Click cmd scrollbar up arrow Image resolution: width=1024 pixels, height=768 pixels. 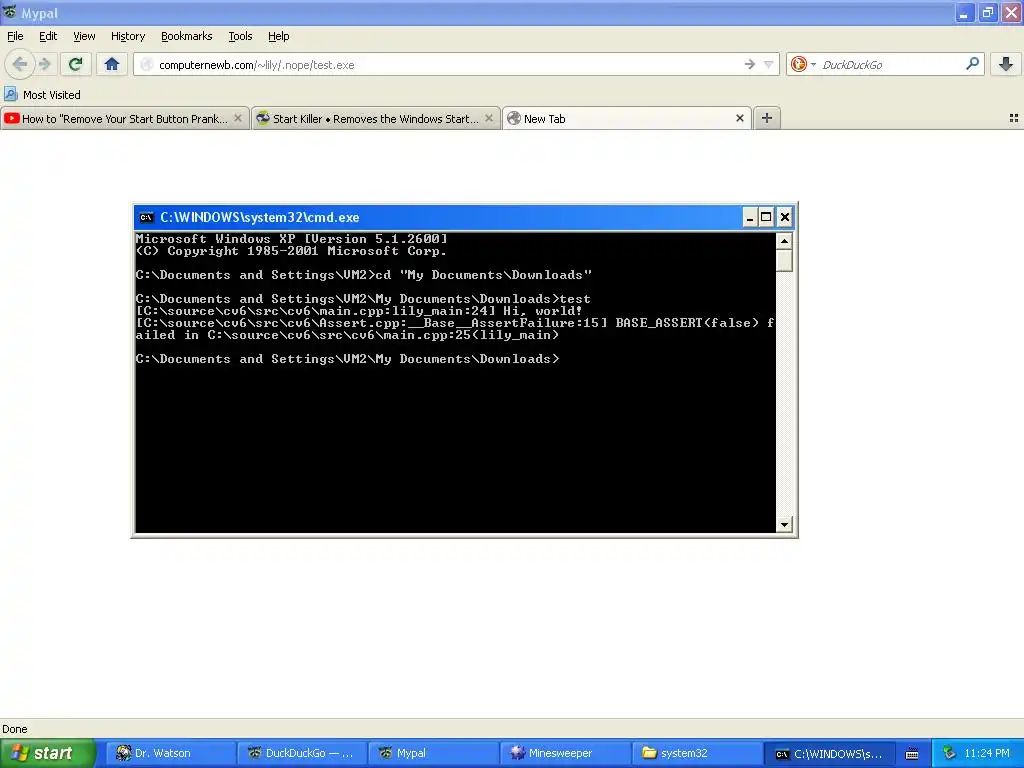point(784,241)
